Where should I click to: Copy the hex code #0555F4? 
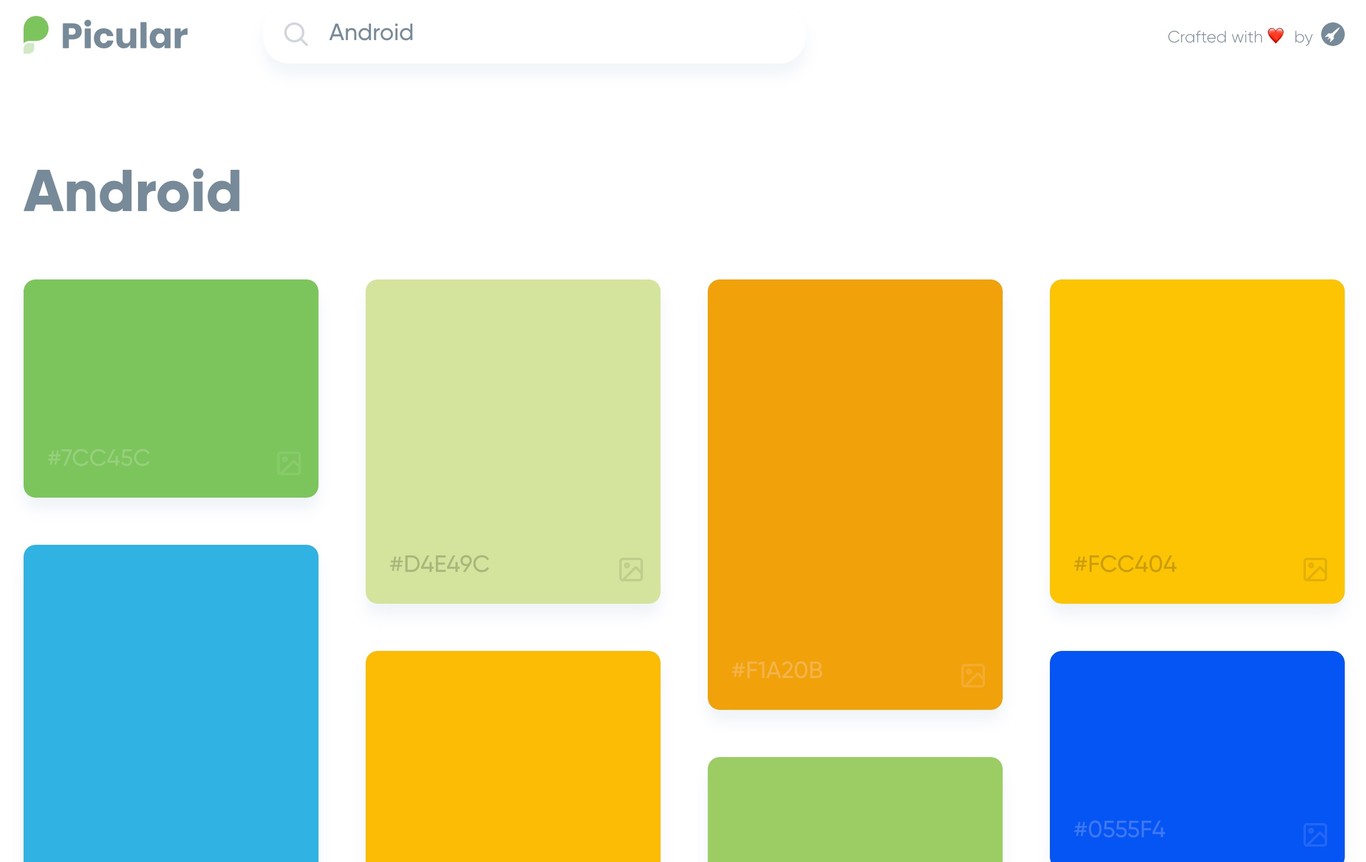point(1119,830)
